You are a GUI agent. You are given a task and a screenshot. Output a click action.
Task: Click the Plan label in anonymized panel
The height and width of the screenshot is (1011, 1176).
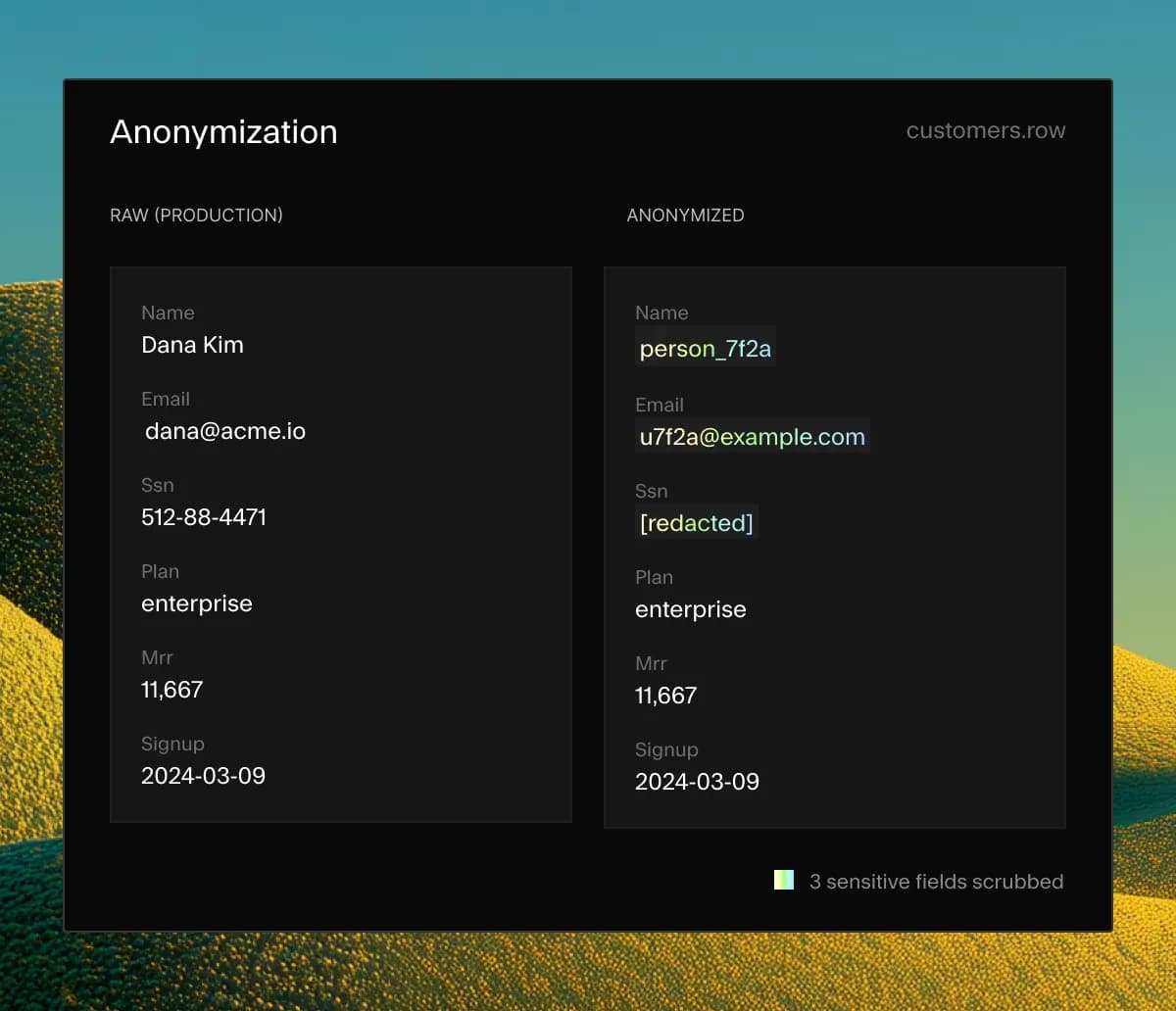click(654, 577)
